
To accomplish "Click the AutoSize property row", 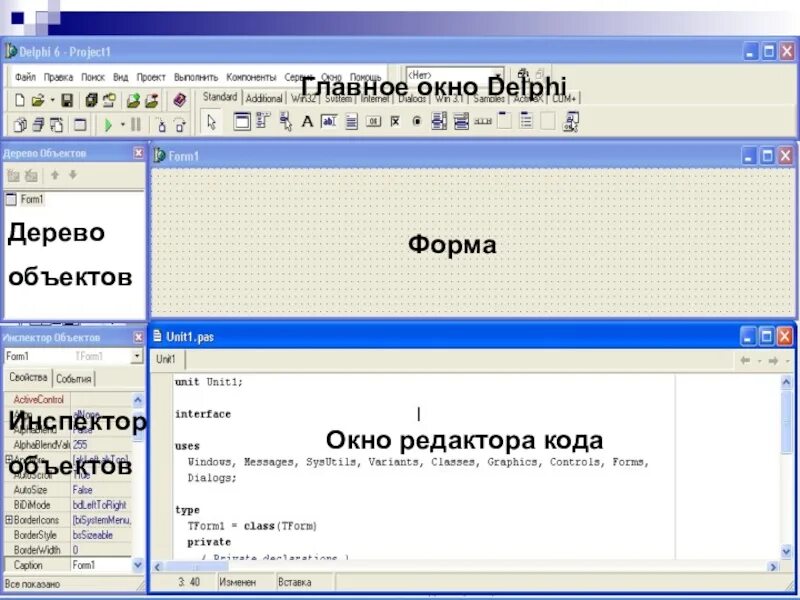I will point(68,490).
